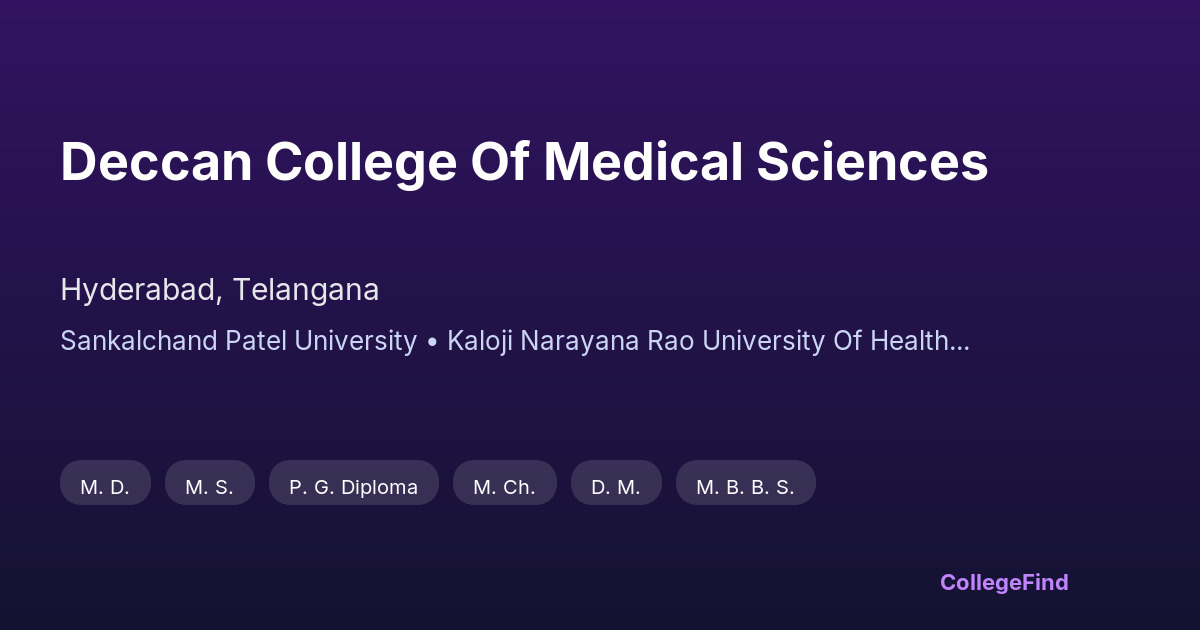Click the word Deccan in the title
1200x630 pixels.
pyautogui.click(x=156, y=162)
